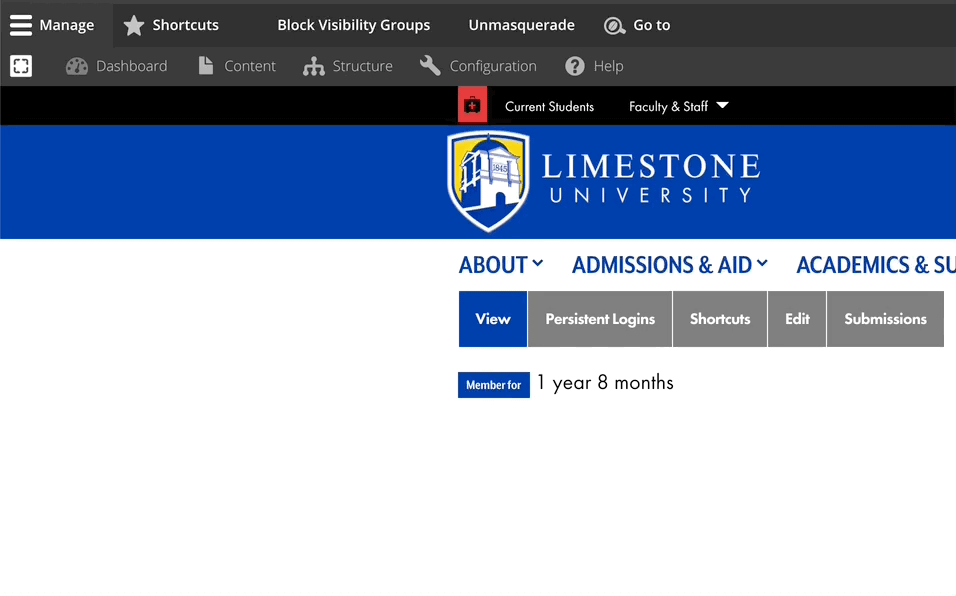Click the Structure hierarchy icon

click(313, 66)
